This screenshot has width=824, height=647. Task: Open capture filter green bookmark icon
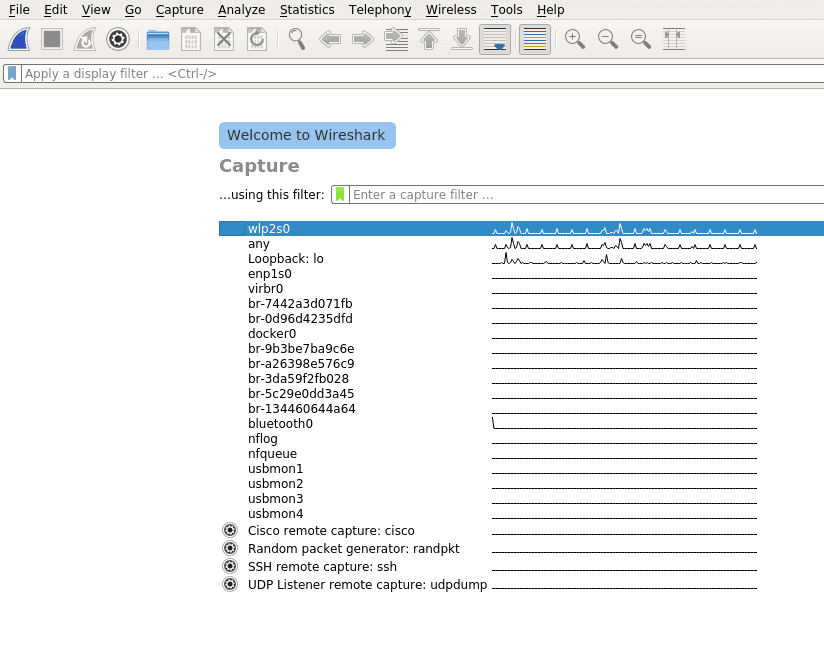340,194
